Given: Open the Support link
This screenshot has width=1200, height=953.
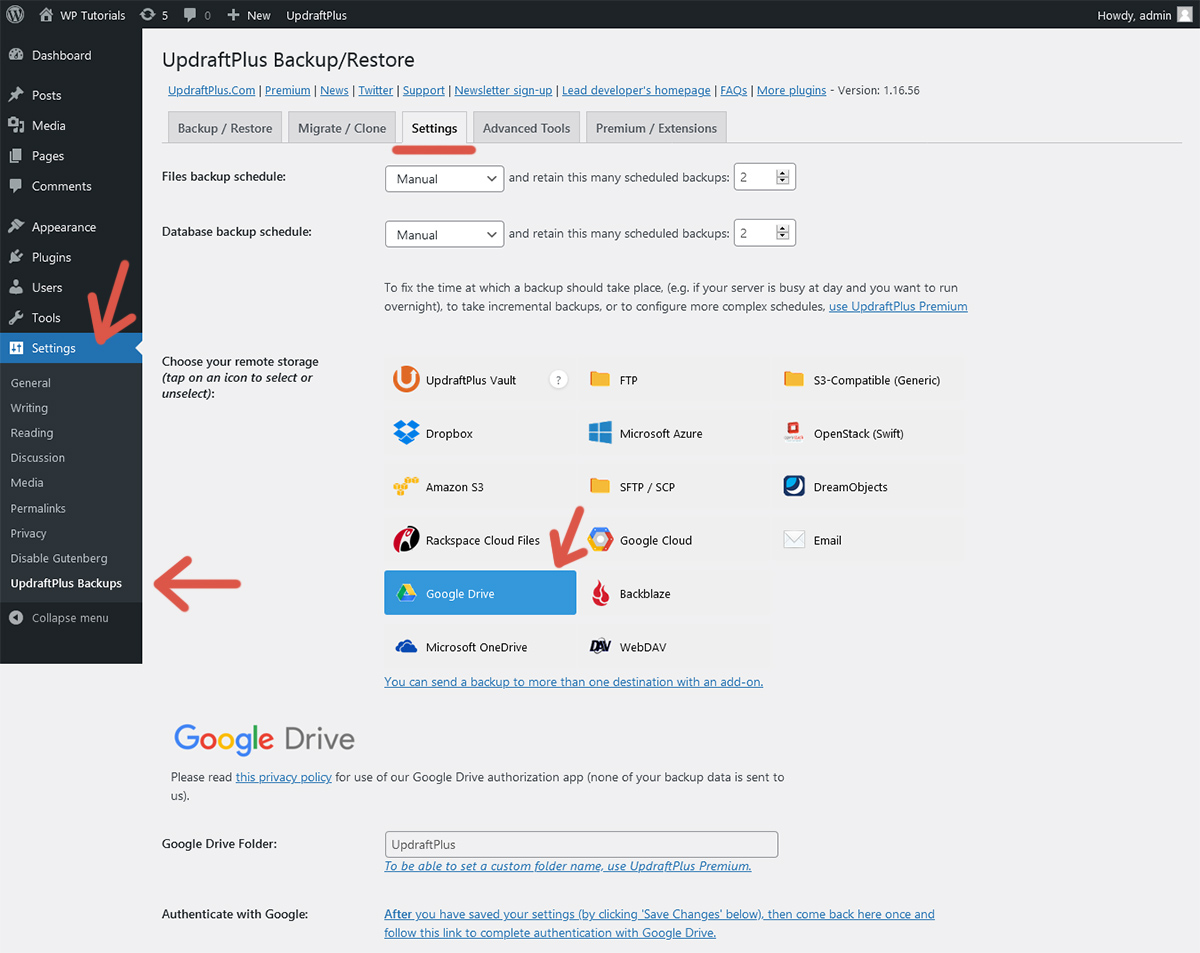Looking at the screenshot, I should pyautogui.click(x=424, y=90).
